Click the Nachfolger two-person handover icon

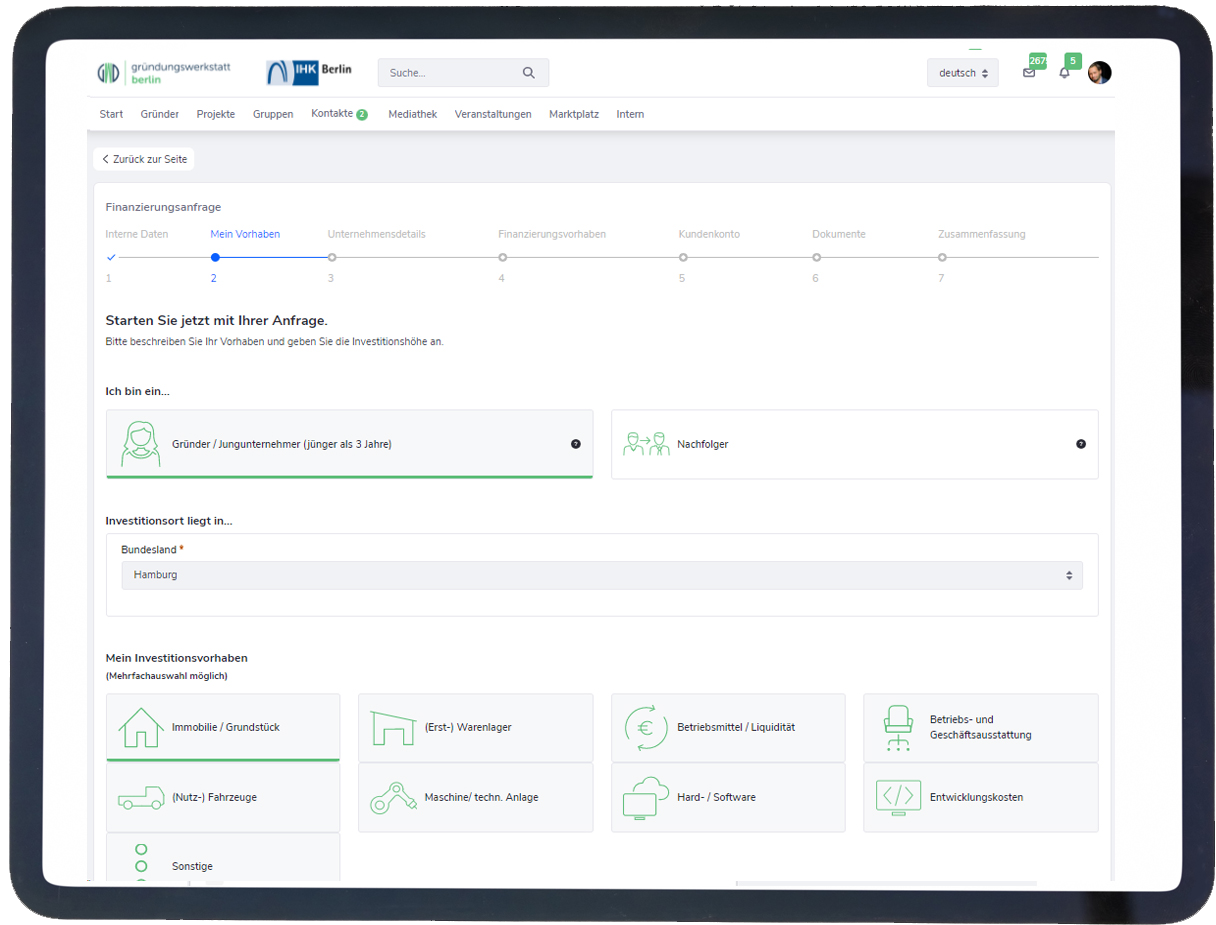[x=646, y=444]
